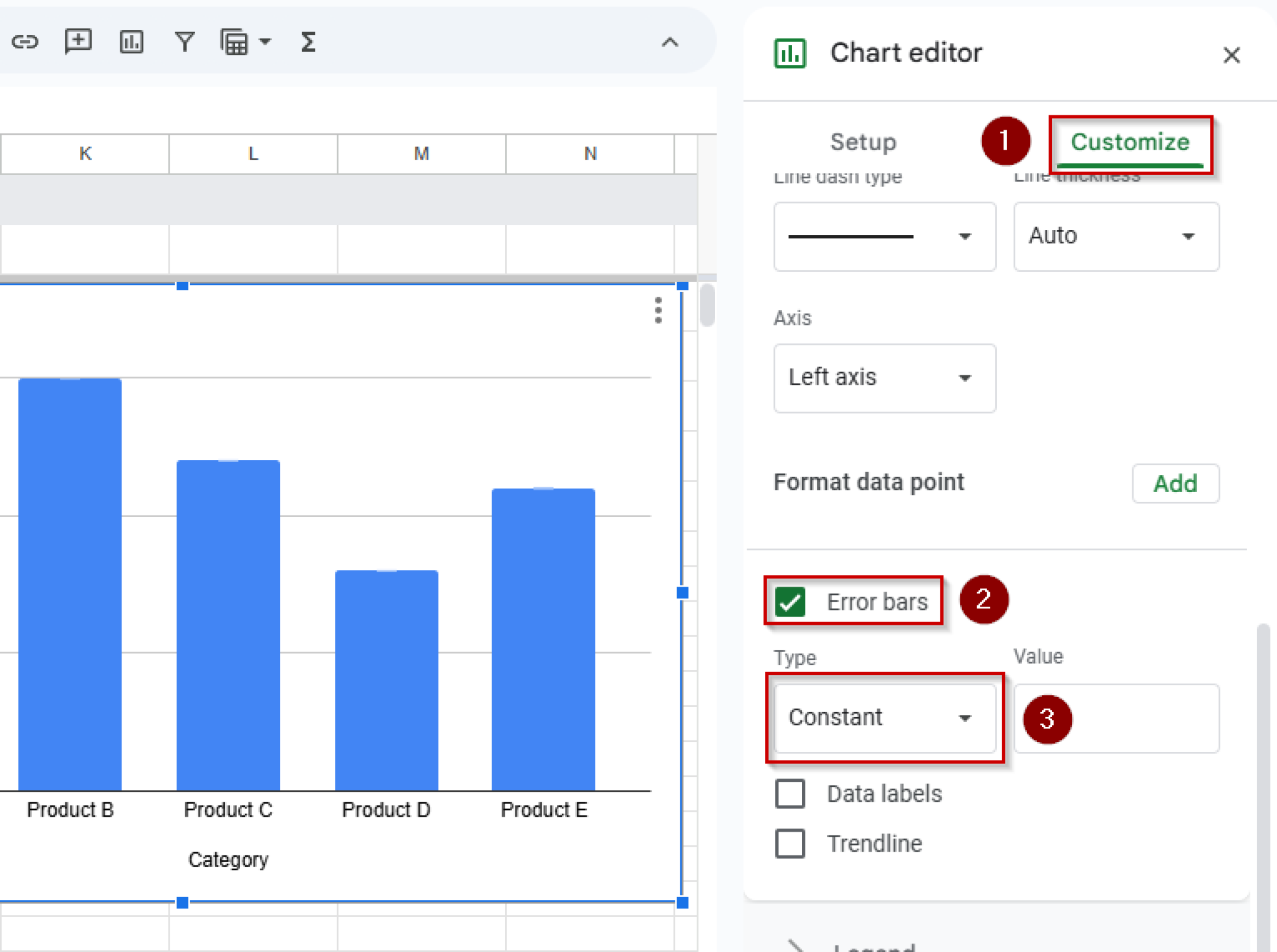Enable the Trendline option
This screenshot has height=952, width=1277.
pyautogui.click(x=789, y=844)
